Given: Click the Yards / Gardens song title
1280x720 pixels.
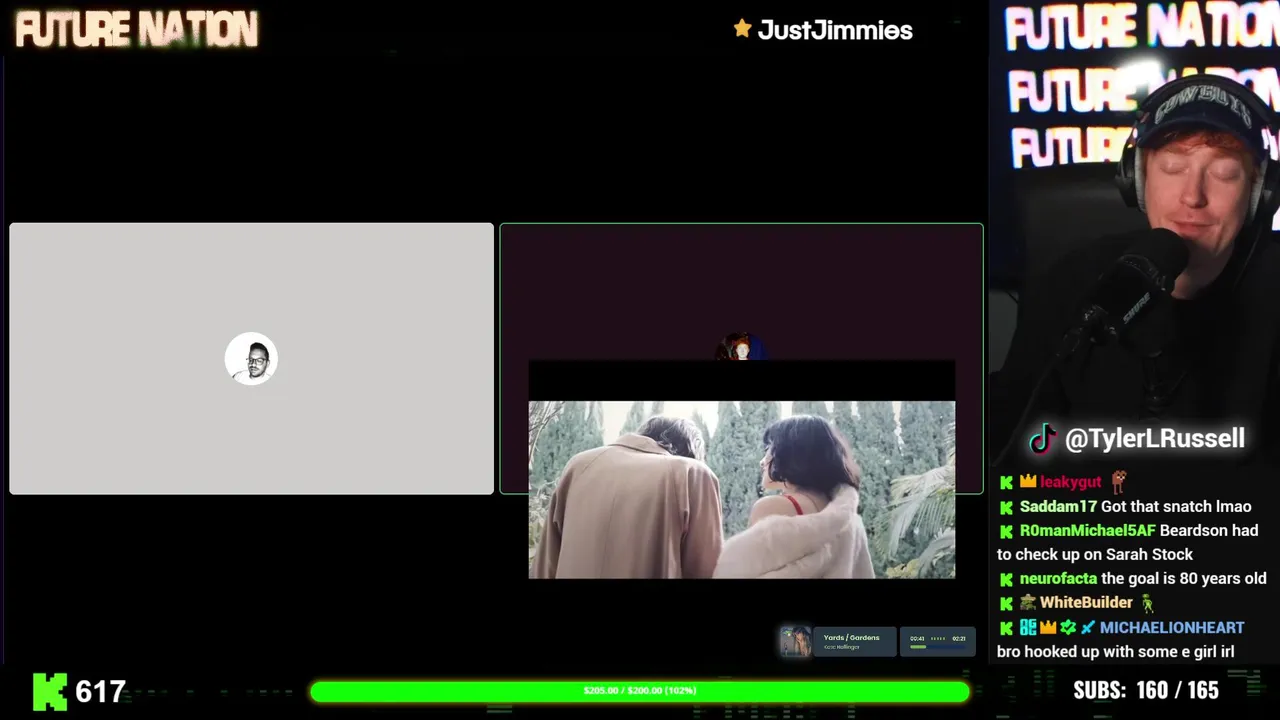Looking at the screenshot, I should tap(851, 637).
